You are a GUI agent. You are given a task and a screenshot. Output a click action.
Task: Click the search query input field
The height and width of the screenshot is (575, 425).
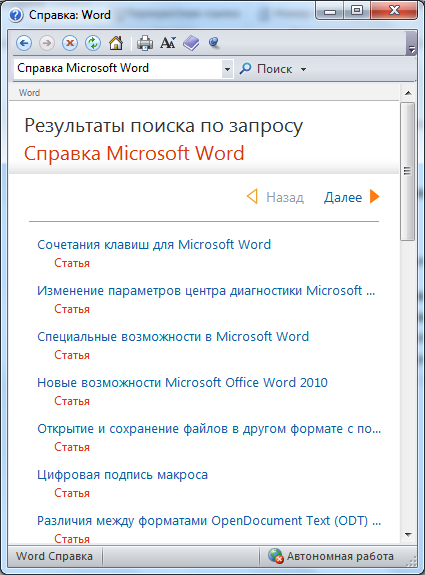[x=118, y=69]
